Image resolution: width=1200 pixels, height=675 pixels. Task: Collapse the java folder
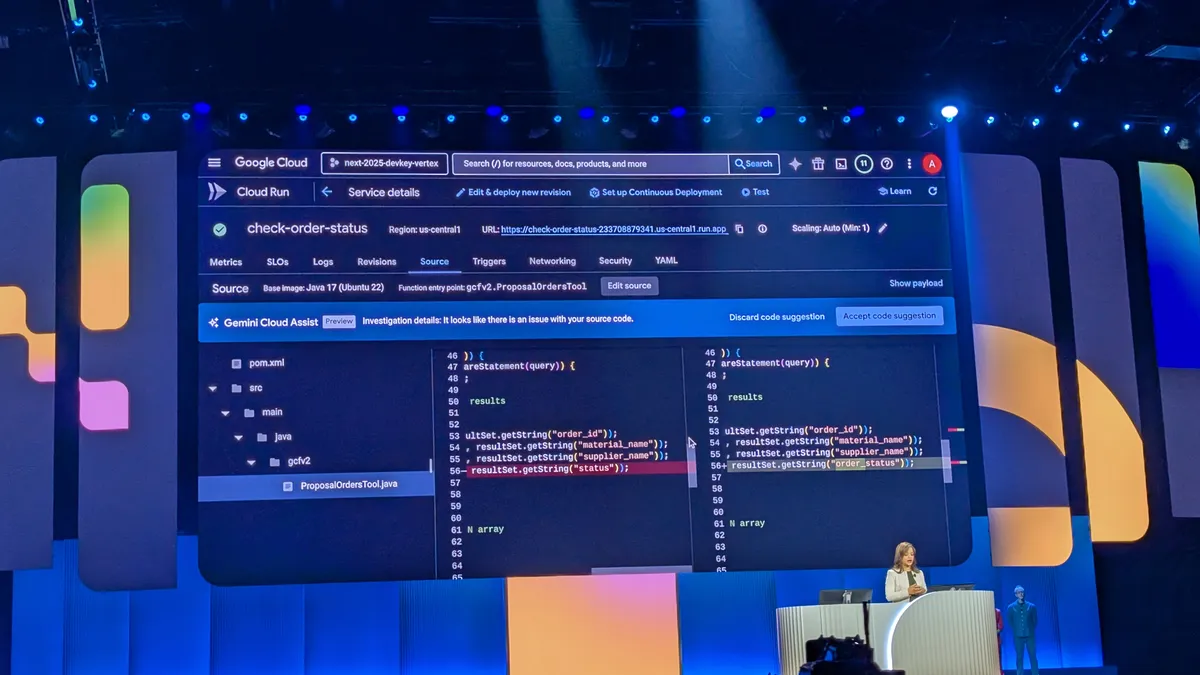coord(238,437)
